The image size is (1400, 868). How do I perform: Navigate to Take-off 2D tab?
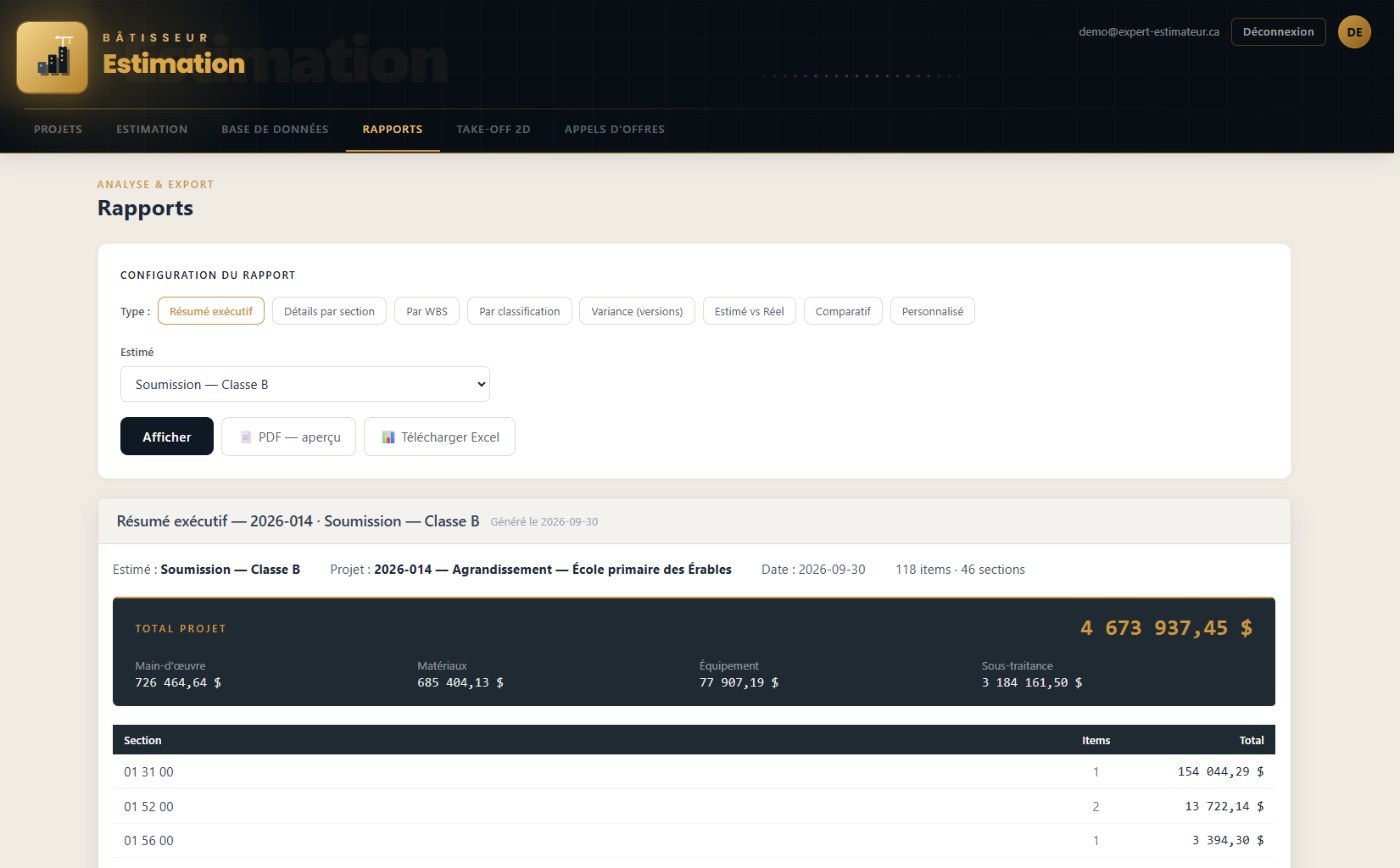click(493, 129)
